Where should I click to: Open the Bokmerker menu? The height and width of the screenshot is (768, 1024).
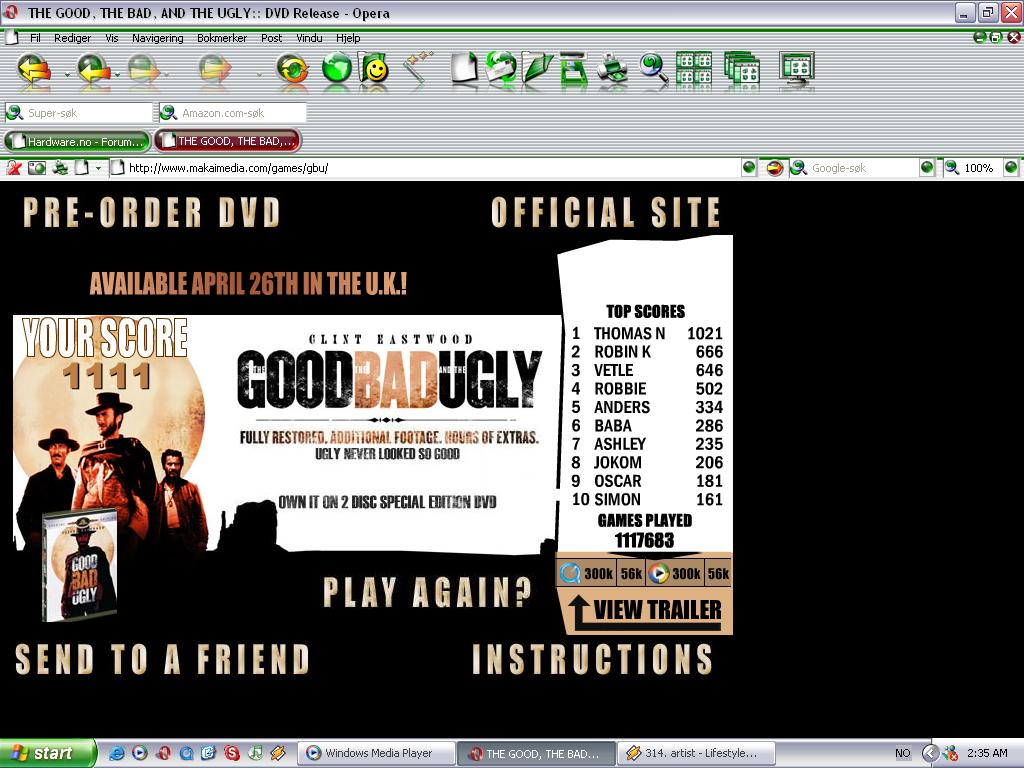tap(222, 38)
